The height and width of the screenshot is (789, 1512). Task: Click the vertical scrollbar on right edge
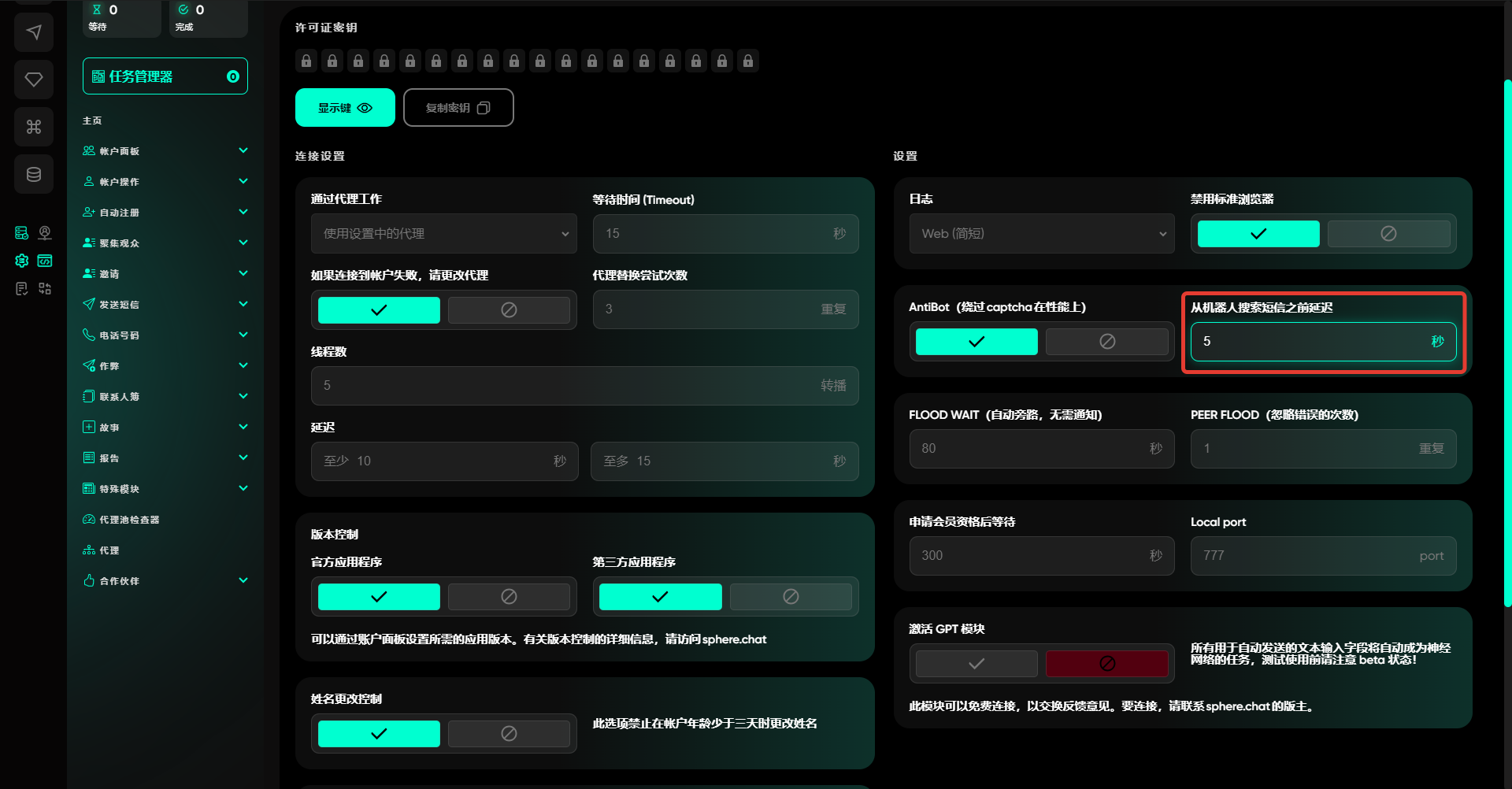click(1507, 343)
